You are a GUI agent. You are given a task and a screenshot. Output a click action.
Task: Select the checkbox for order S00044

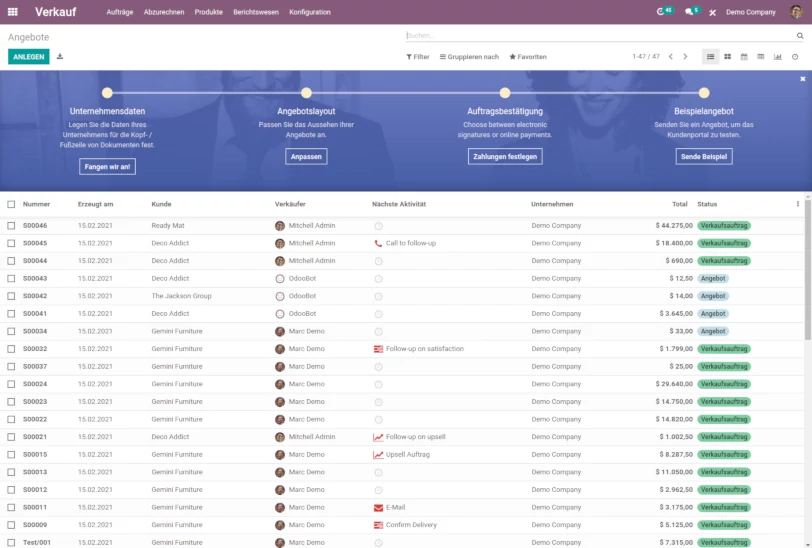[x=11, y=261]
